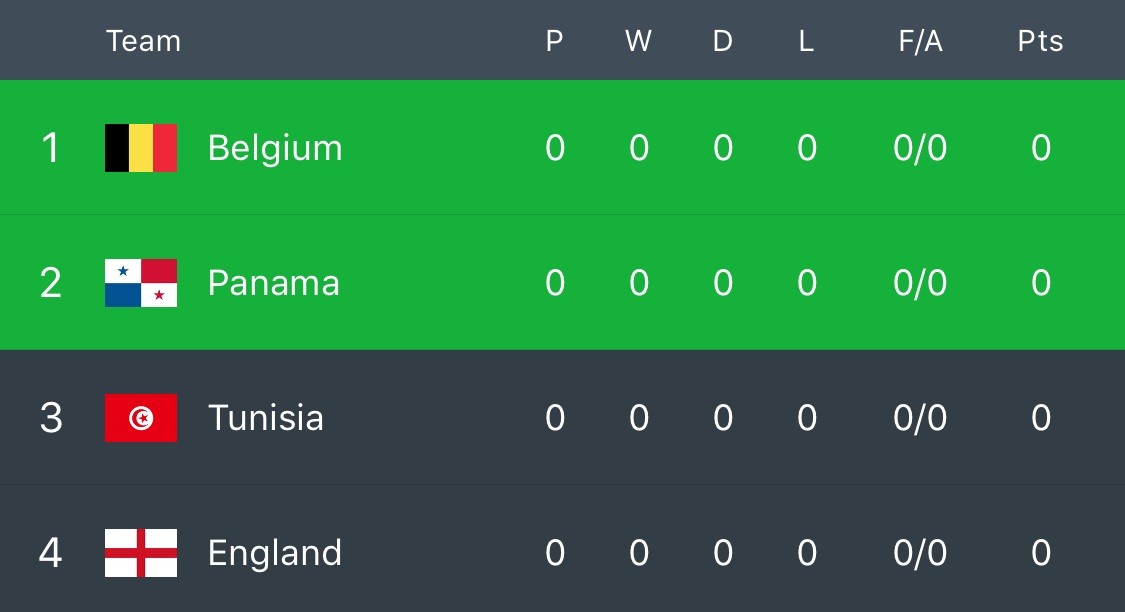1125x612 pixels.
Task: Click Tunisia's points value
Action: [x=1040, y=418]
